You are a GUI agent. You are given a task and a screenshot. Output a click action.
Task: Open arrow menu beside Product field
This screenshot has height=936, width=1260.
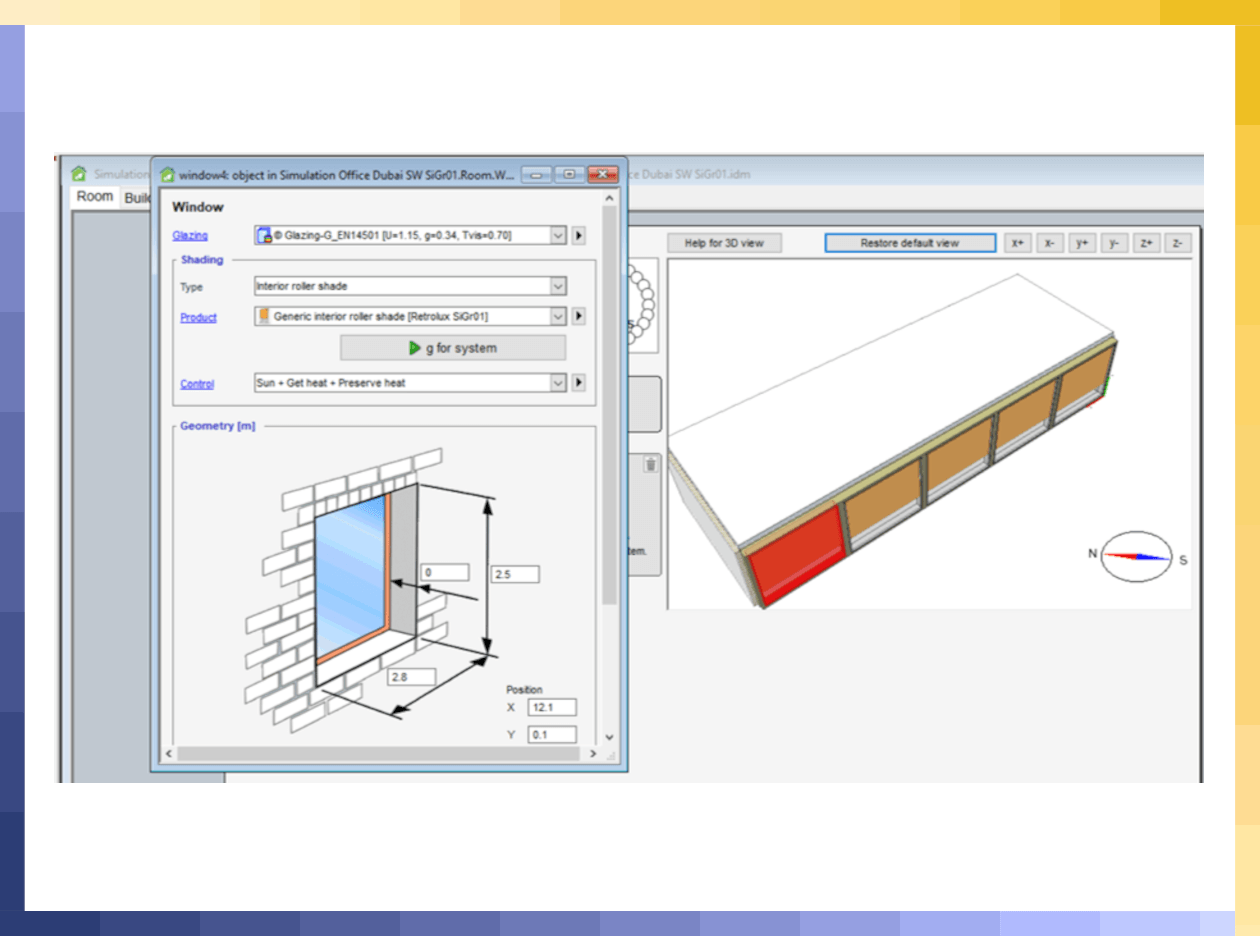[578, 317]
